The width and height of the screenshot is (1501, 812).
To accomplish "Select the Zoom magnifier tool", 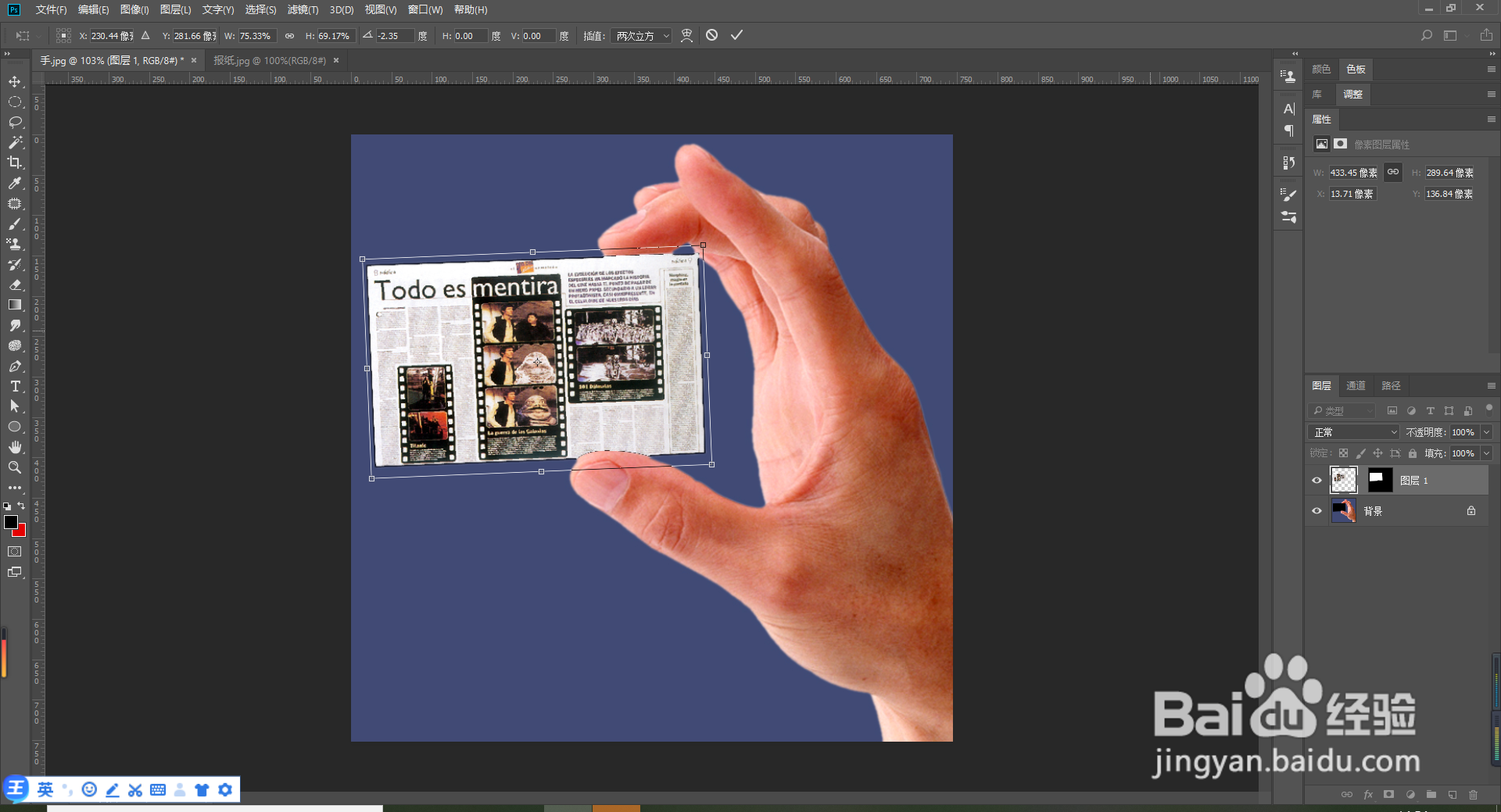I will tap(15, 467).
